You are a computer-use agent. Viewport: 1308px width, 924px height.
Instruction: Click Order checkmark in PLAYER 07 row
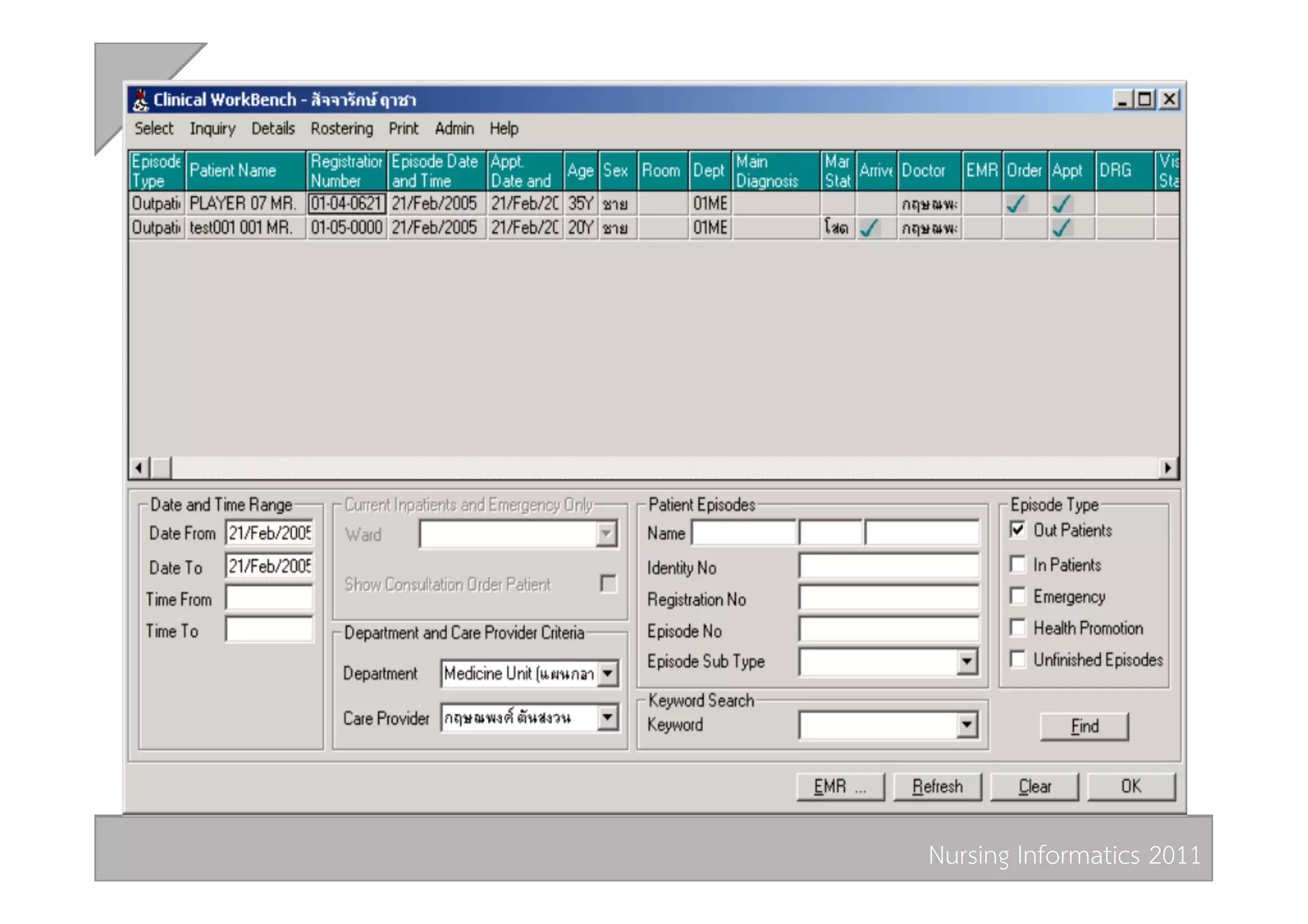[x=1015, y=204]
